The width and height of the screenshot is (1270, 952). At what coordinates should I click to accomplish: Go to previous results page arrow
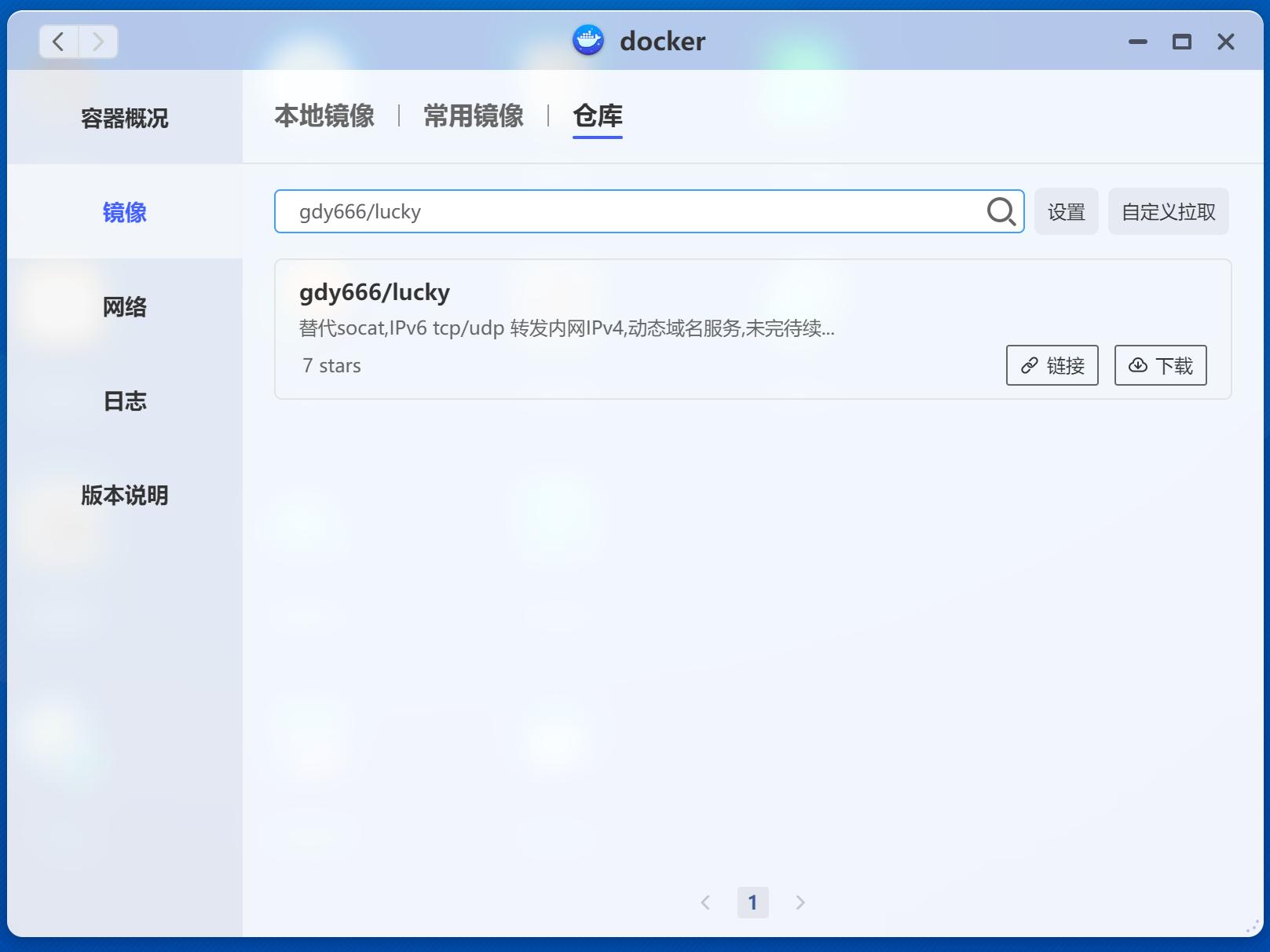(705, 903)
